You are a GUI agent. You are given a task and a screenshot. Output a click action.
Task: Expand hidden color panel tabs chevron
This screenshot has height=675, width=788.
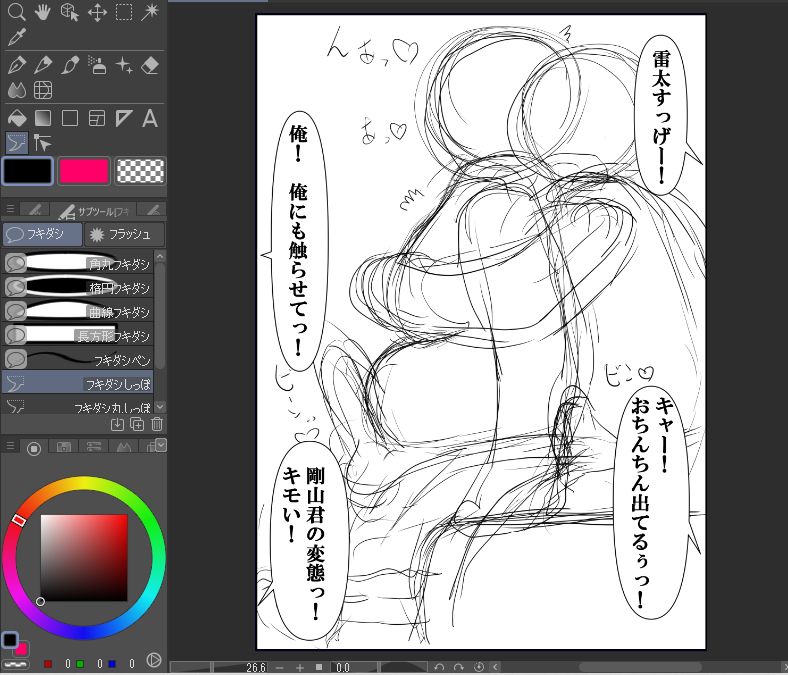(x=160, y=444)
